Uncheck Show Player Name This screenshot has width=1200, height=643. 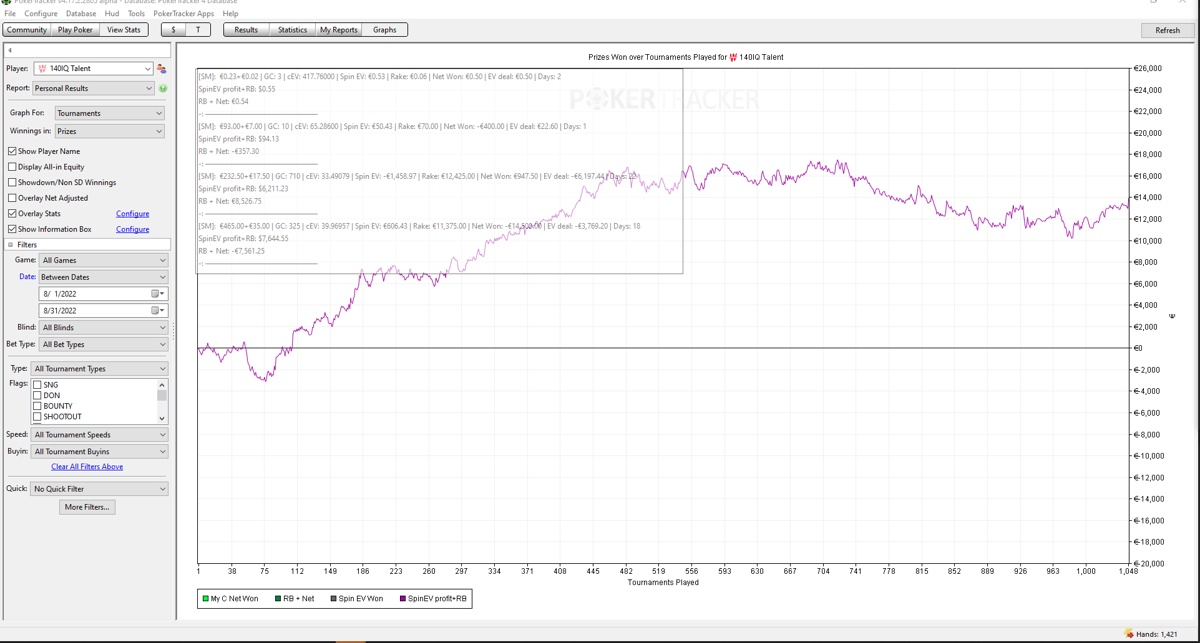12,151
